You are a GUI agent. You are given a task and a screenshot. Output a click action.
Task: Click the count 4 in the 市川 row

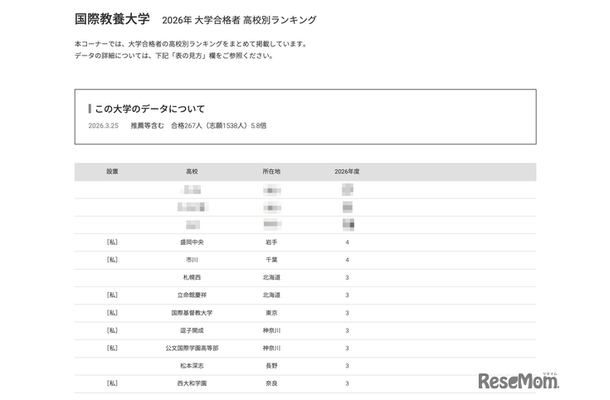pos(347,260)
